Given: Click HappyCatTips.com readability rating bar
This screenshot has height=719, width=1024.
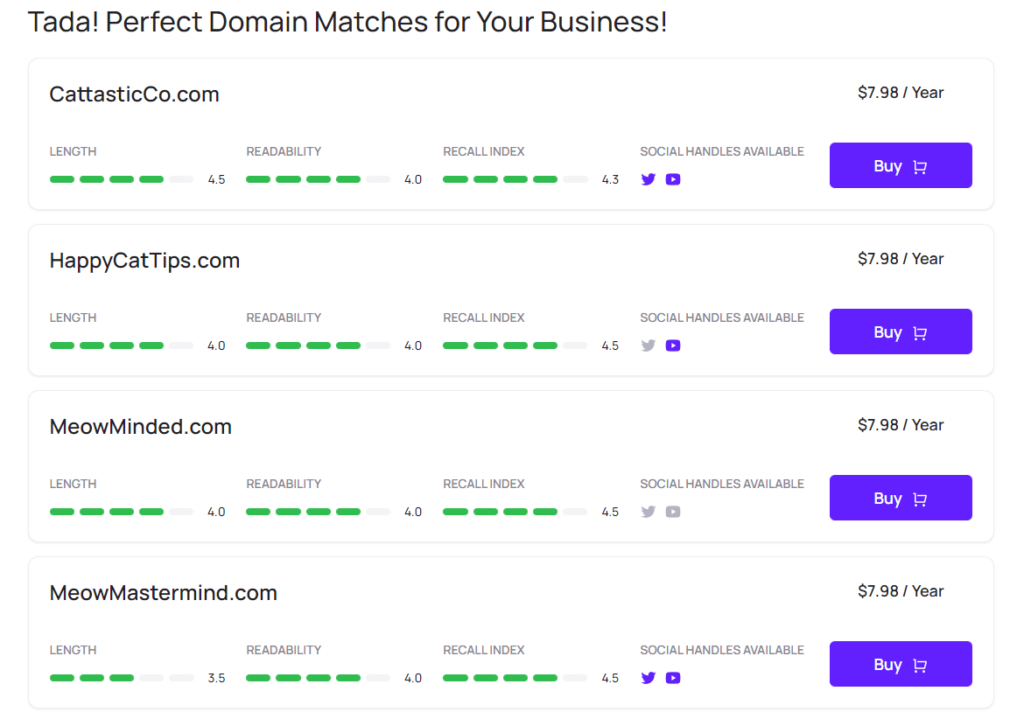Looking at the screenshot, I should pos(318,346).
